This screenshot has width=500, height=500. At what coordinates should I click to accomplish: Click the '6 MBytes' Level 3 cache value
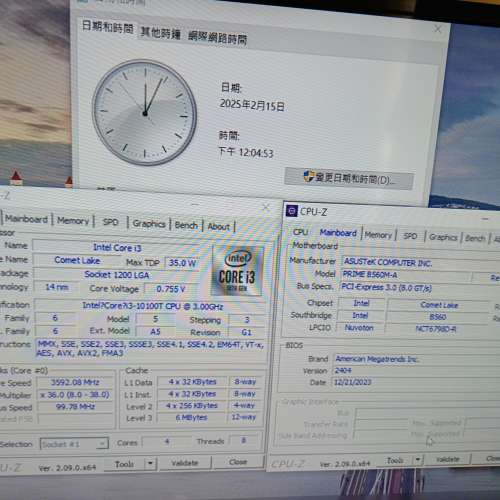tap(192, 417)
